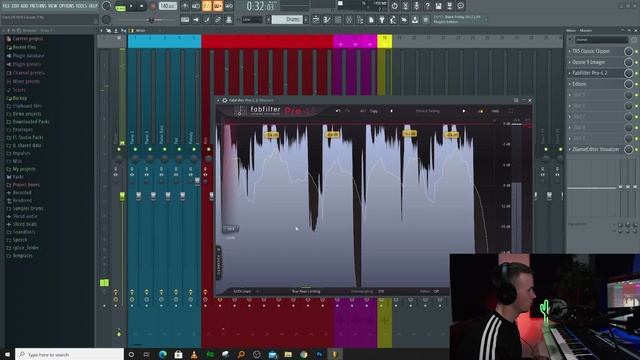Click the redo arrow in FabFilter Pro-L 2
640x360 pixels.
coord(347,111)
